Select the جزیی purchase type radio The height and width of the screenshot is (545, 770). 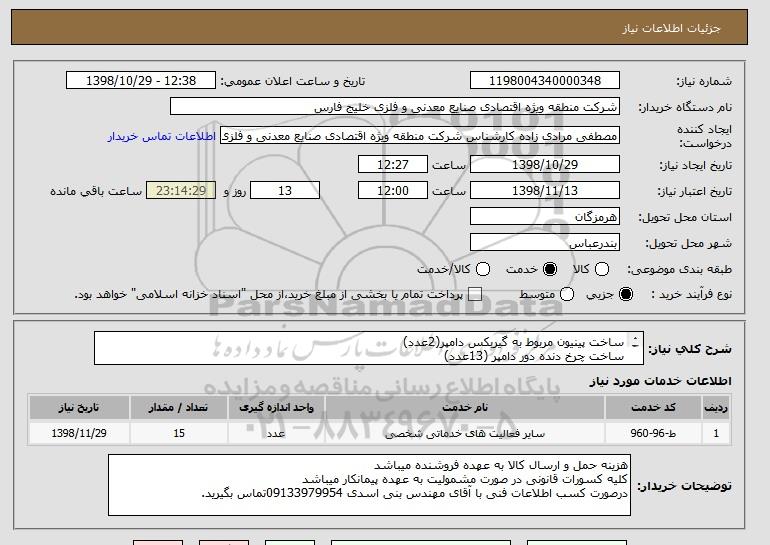[x=626, y=294]
